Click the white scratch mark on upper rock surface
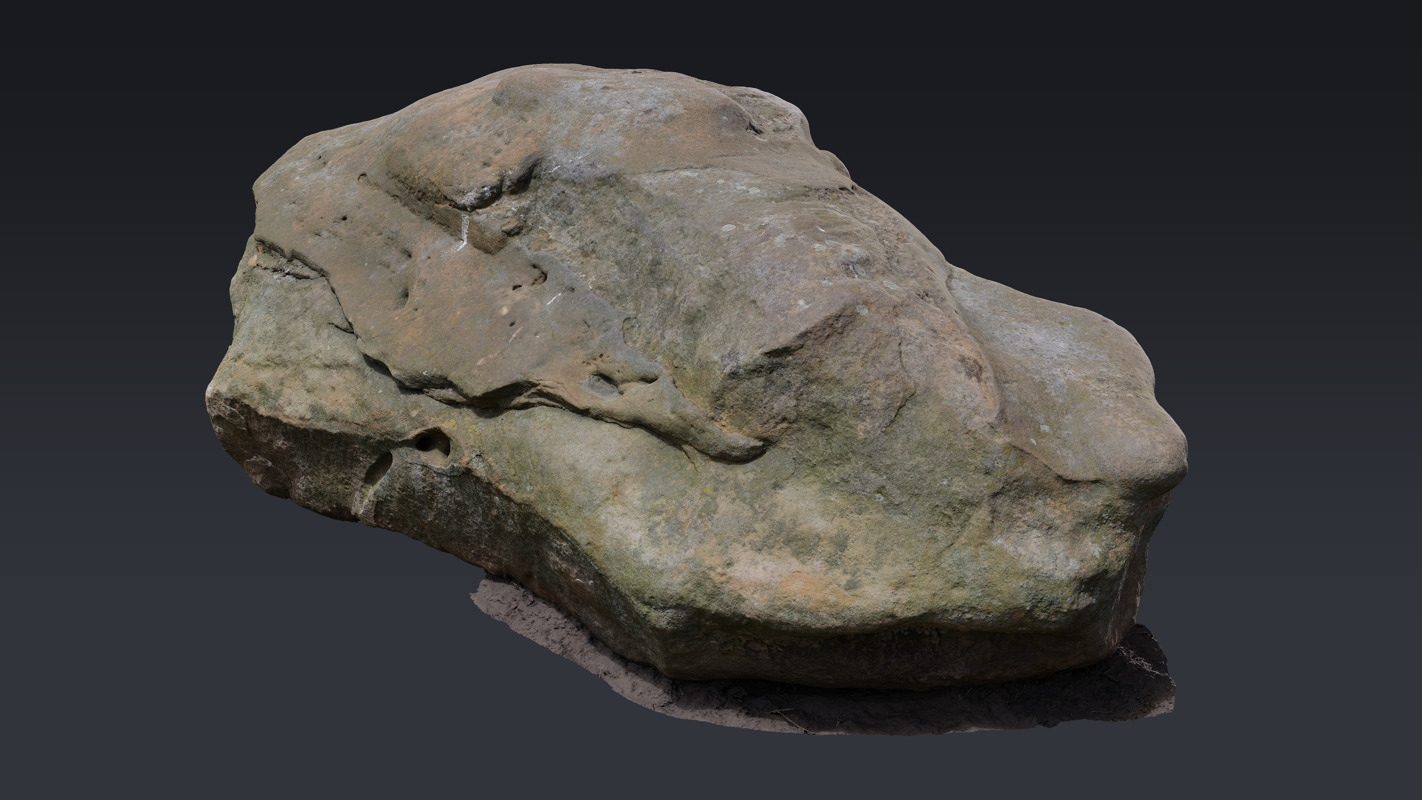The image size is (1422, 800). 464,232
